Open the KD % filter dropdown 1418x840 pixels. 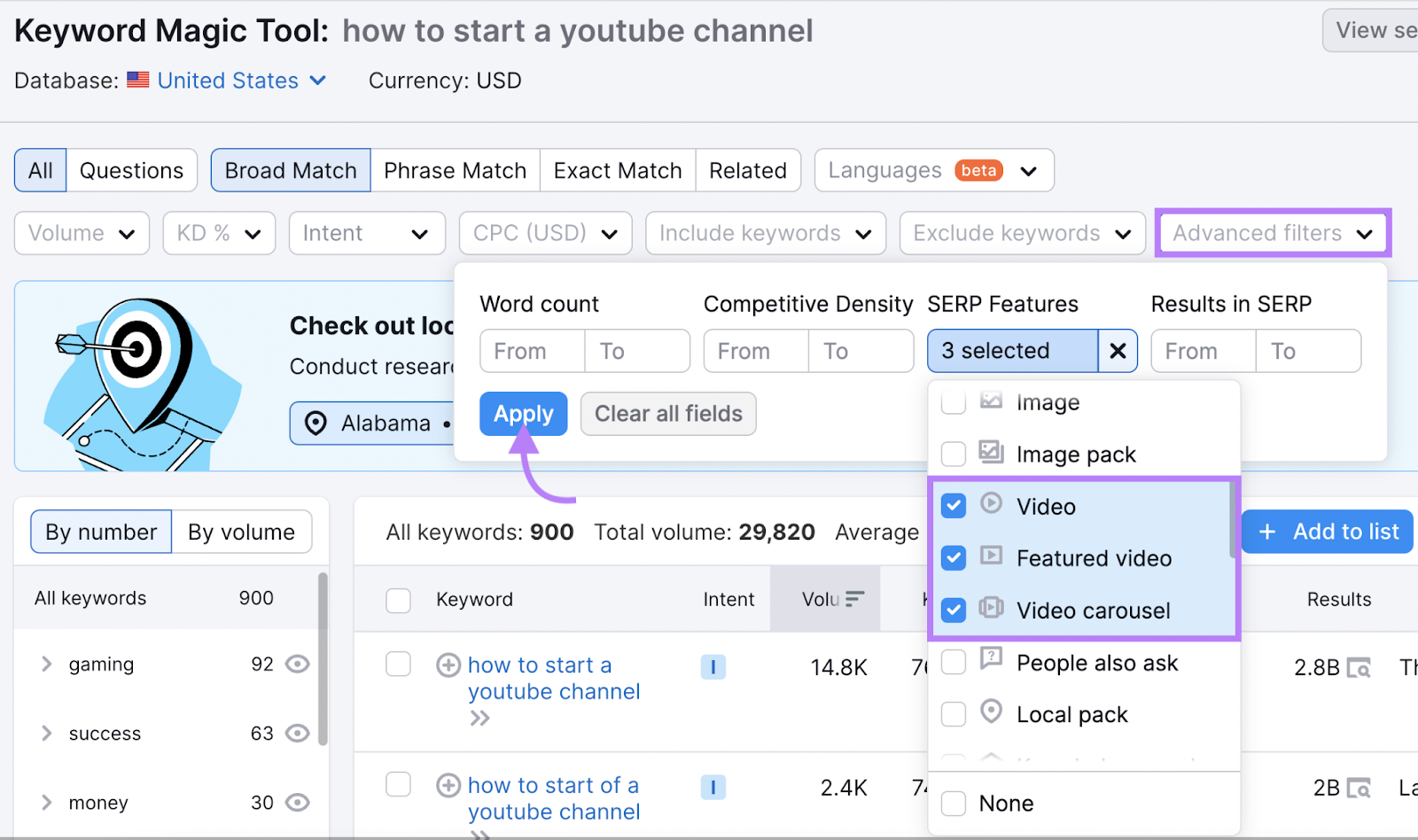[x=219, y=233]
